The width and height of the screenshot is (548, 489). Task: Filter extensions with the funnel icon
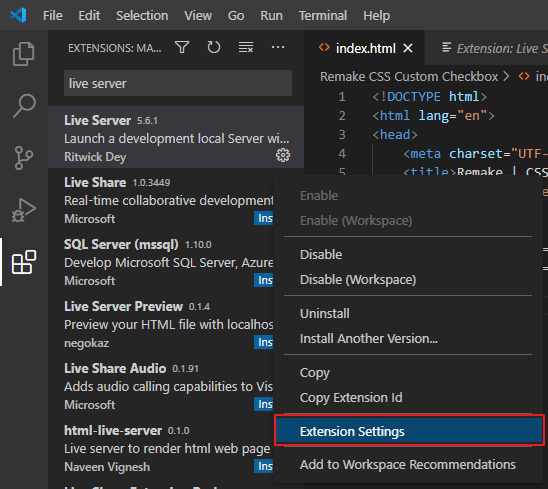pyautogui.click(x=182, y=47)
